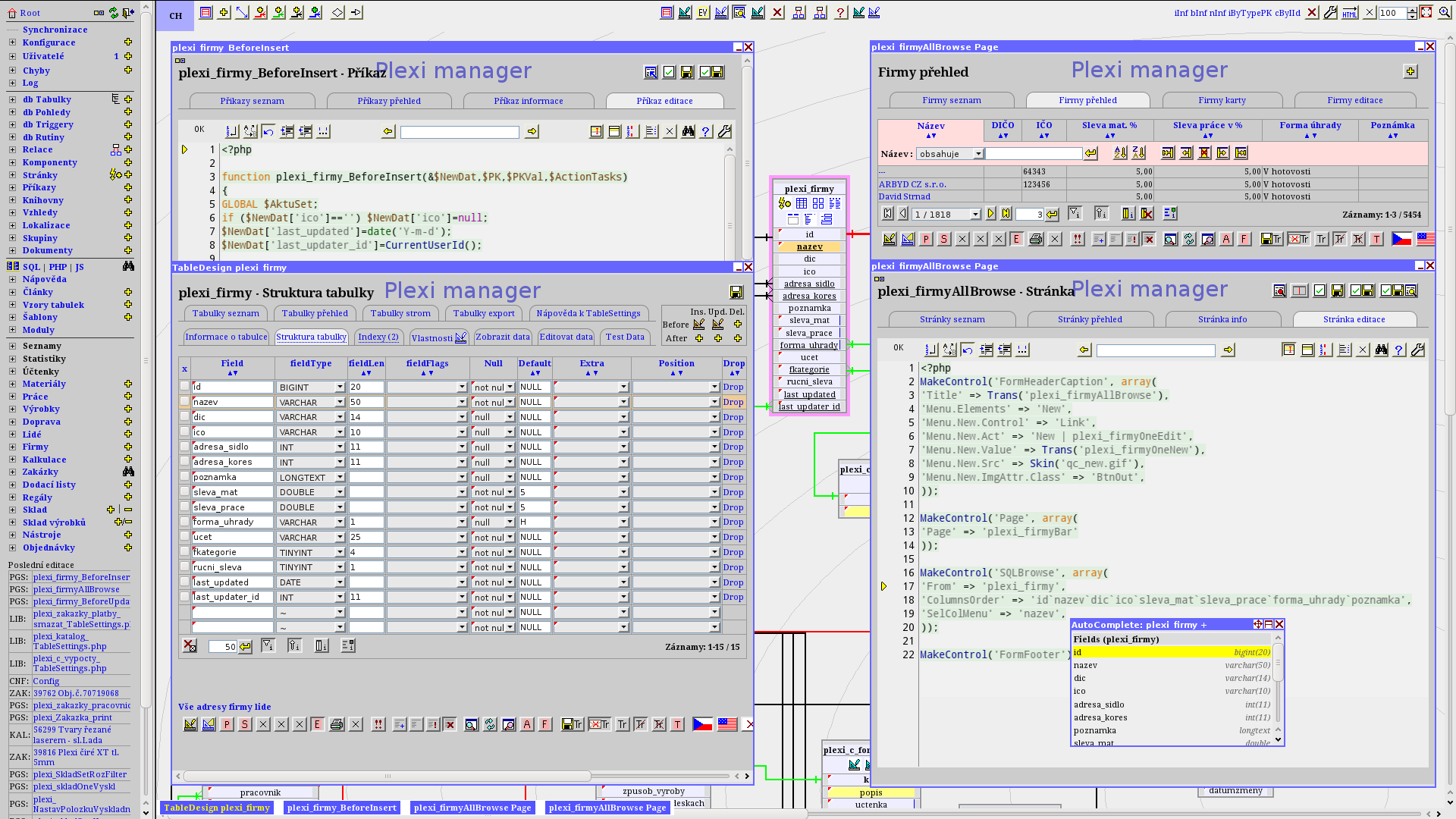Click the left sidebar vertical scrollbar
1456x819 pixels.
146,409
